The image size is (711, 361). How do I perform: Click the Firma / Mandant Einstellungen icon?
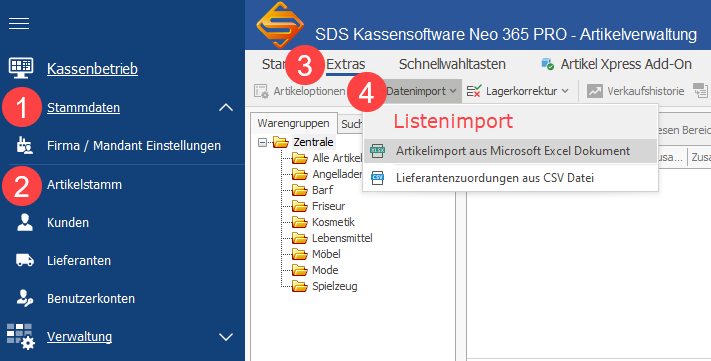pyautogui.click(x=24, y=145)
